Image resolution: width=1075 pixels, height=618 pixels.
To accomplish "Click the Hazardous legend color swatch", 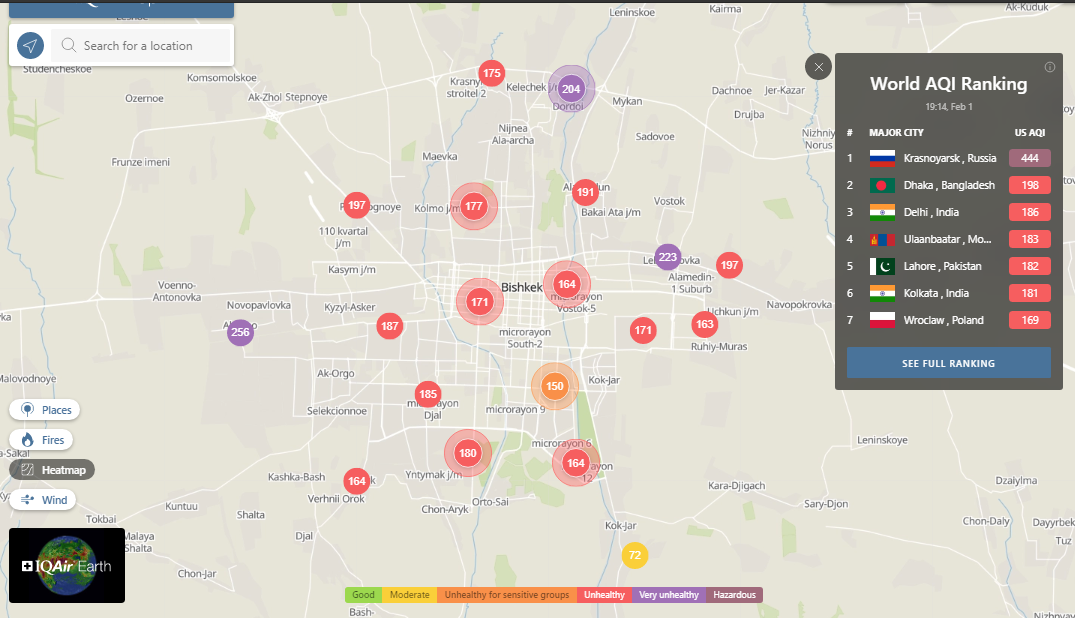I will [734, 595].
